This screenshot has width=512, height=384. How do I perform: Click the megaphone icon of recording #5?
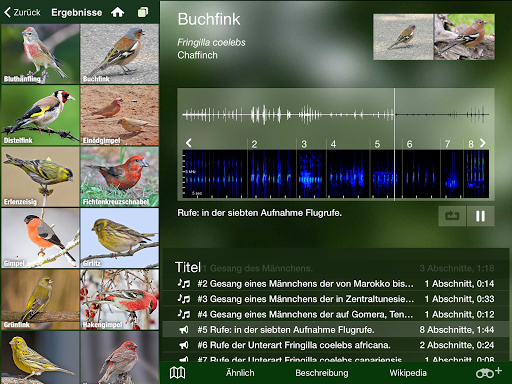tap(184, 330)
